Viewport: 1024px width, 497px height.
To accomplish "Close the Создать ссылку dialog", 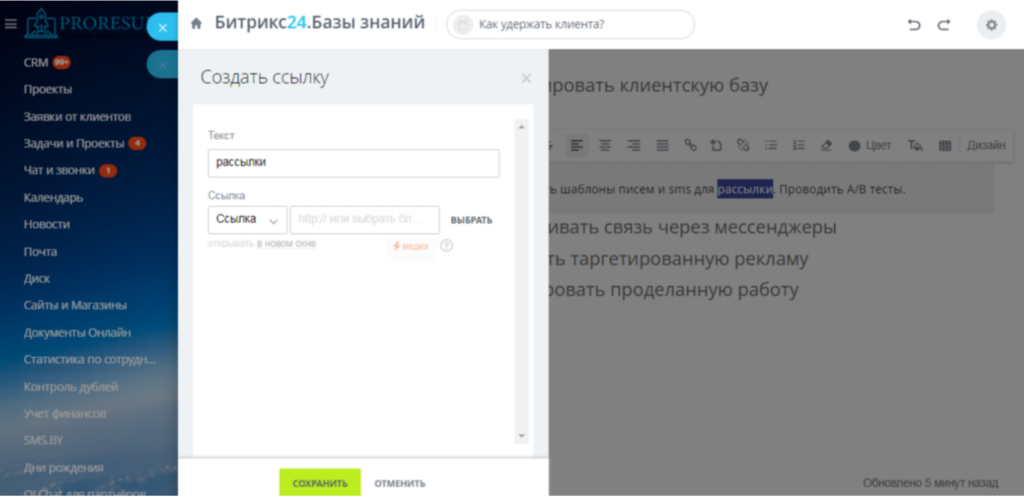I will [526, 78].
